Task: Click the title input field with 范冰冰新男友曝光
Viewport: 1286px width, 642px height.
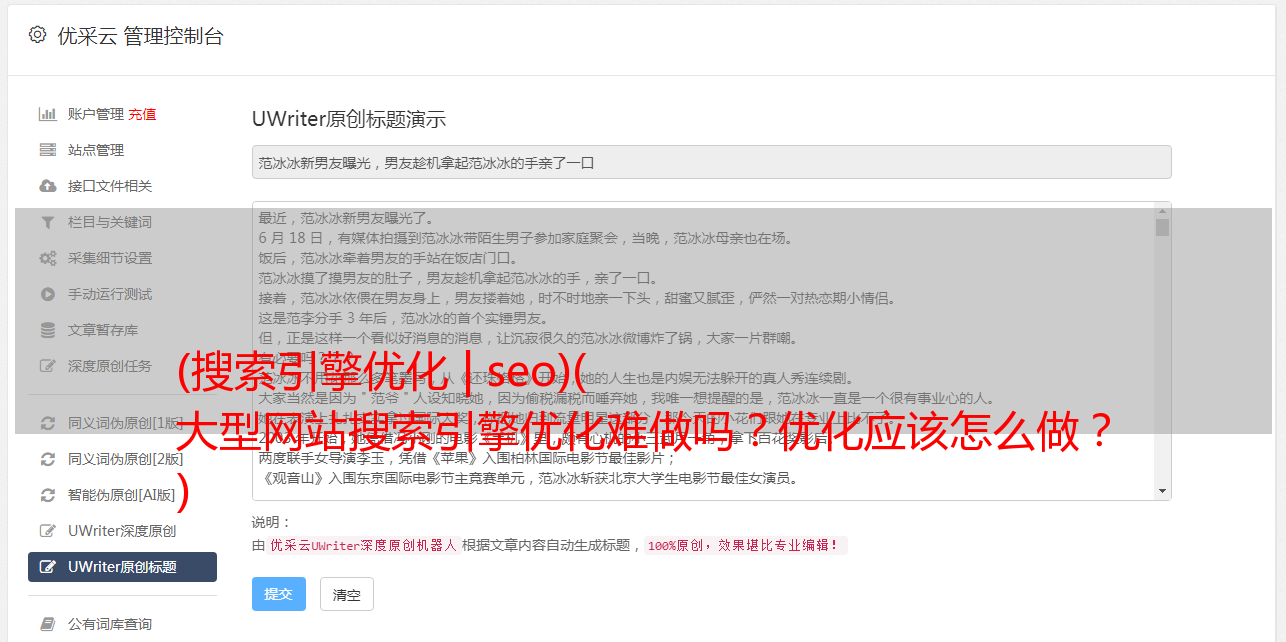Action: (711, 162)
